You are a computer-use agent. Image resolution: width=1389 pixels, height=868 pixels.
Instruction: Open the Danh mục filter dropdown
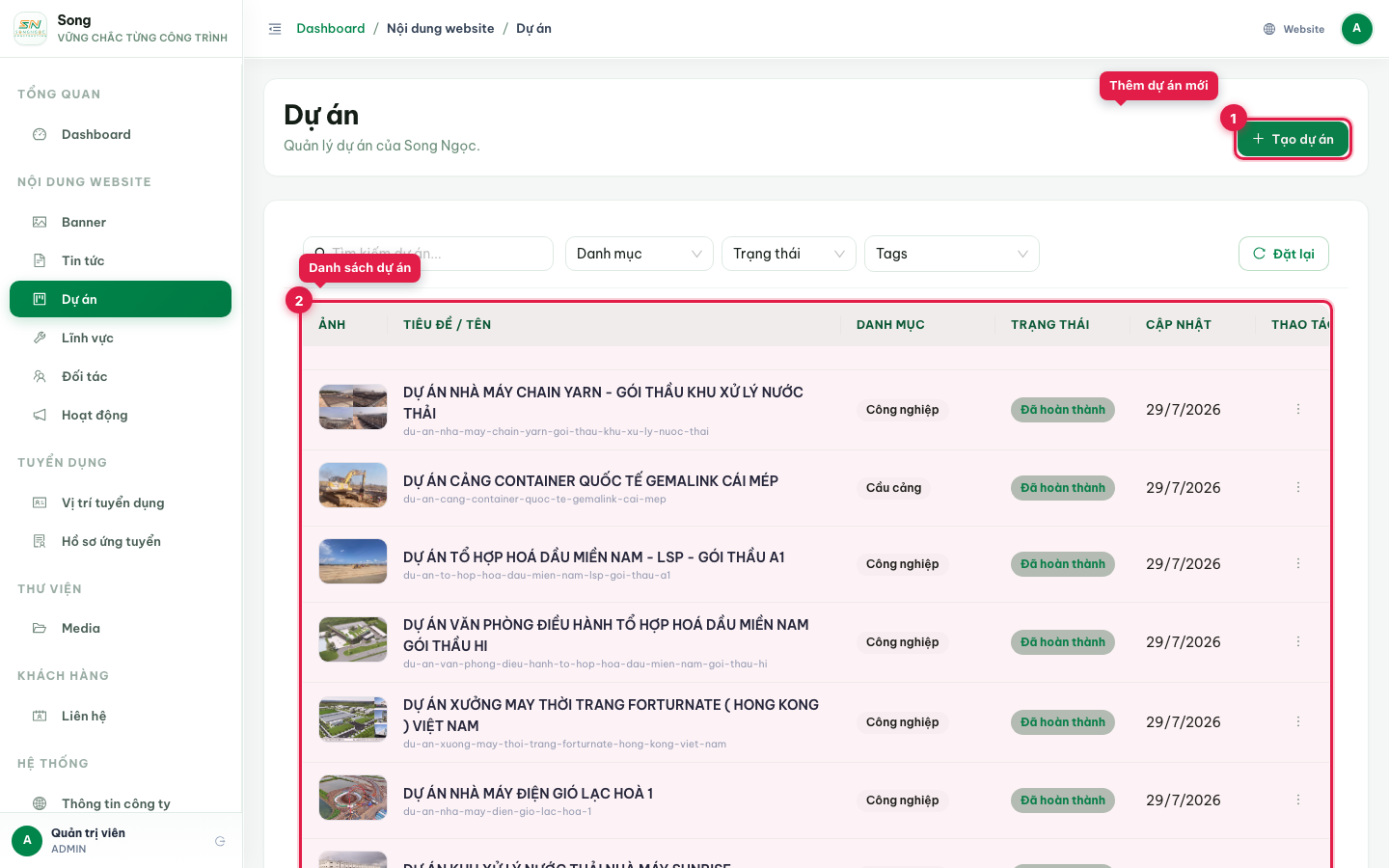(639, 254)
